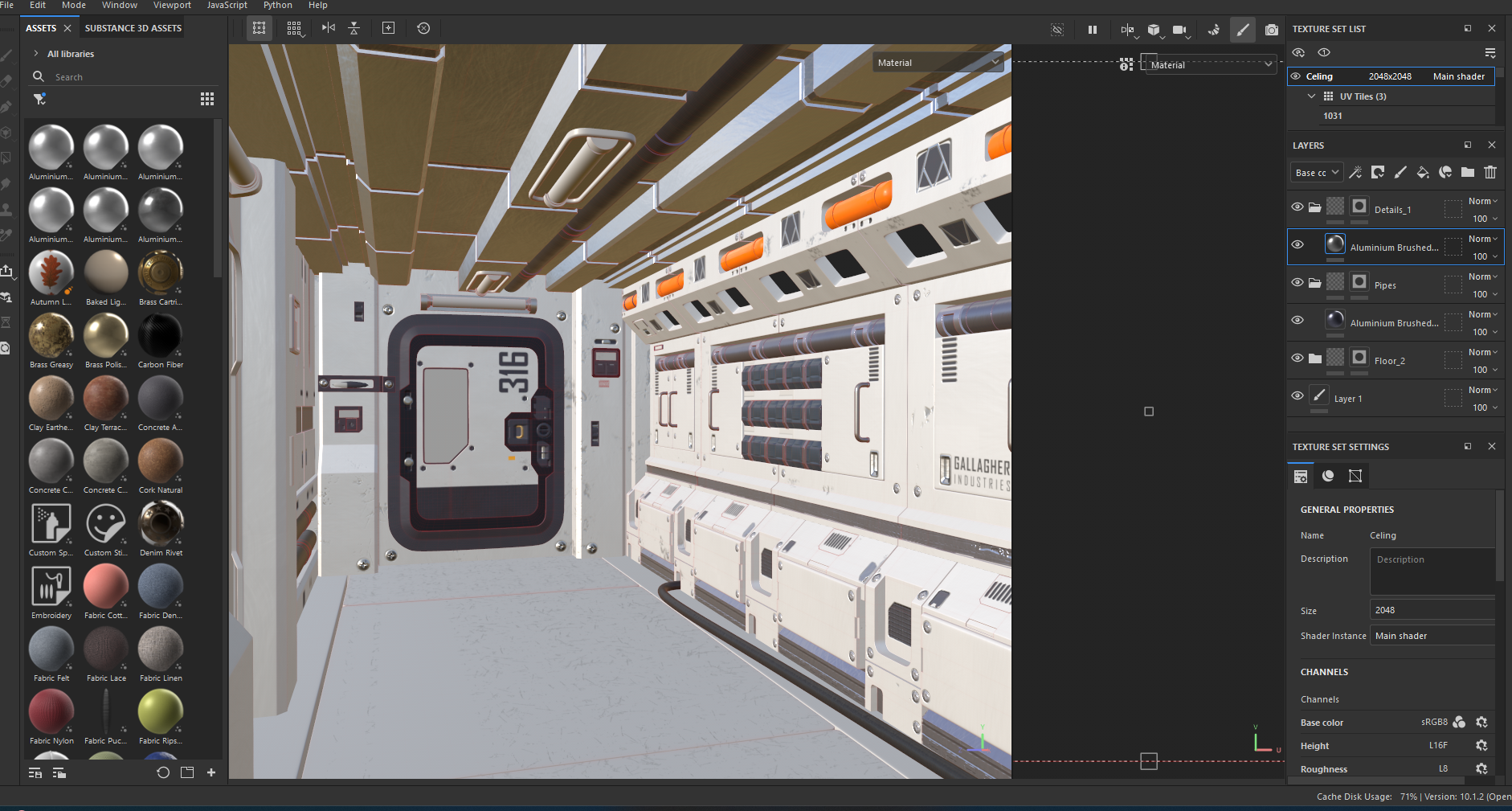The image size is (1512, 811).
Task: Hide the Floor_2 layer group
Action: (x=1297, y=358)
